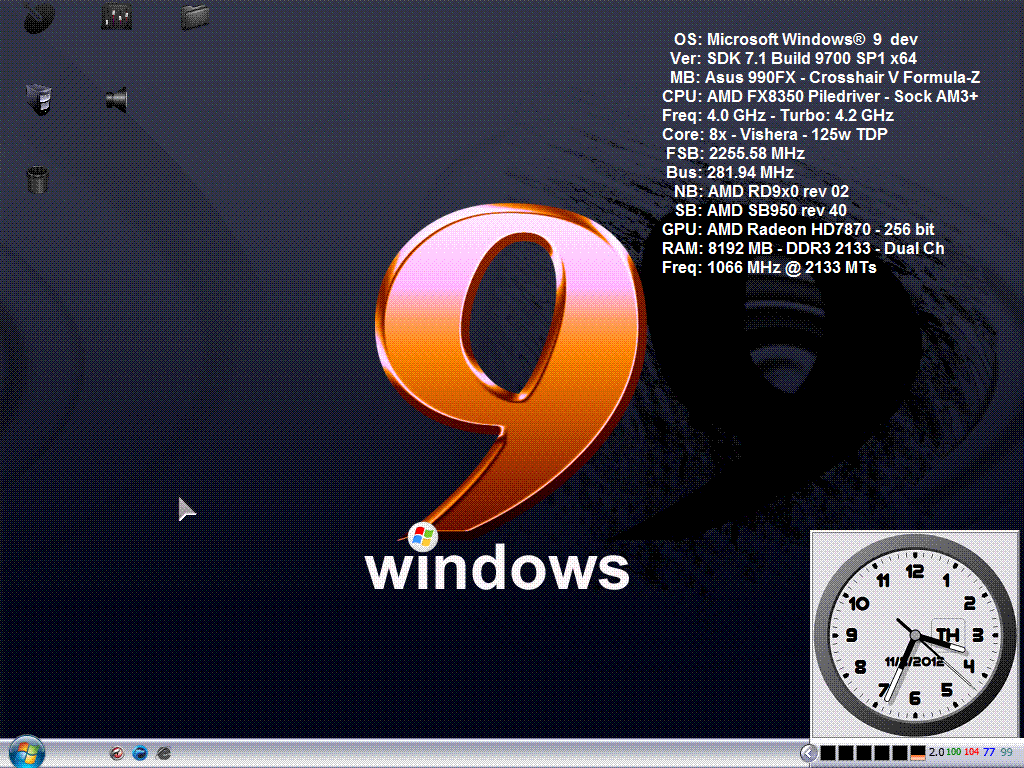Launch the blue round quick launch icon
1024x768 pixels.
(x=140, y=753)
